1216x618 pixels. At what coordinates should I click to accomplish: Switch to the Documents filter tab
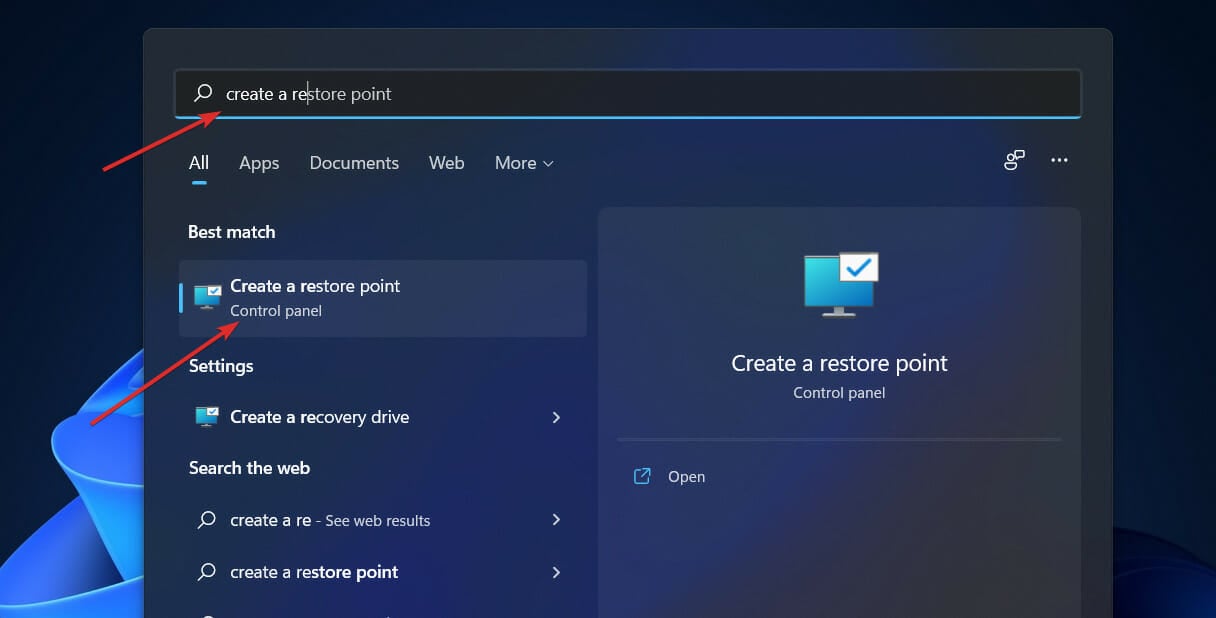(354, 163)
